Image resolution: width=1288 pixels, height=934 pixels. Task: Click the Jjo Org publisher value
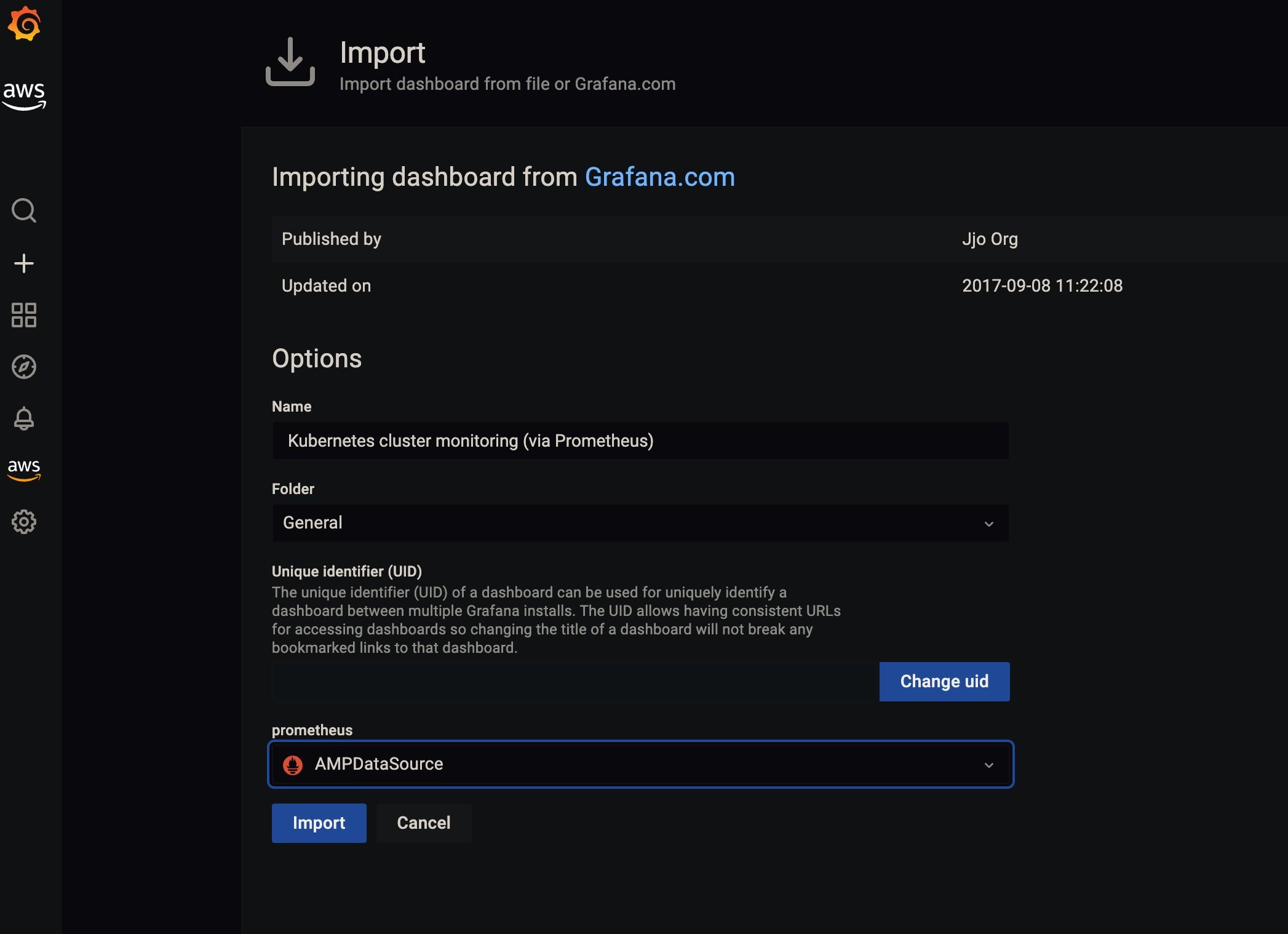tap(990, 239)
